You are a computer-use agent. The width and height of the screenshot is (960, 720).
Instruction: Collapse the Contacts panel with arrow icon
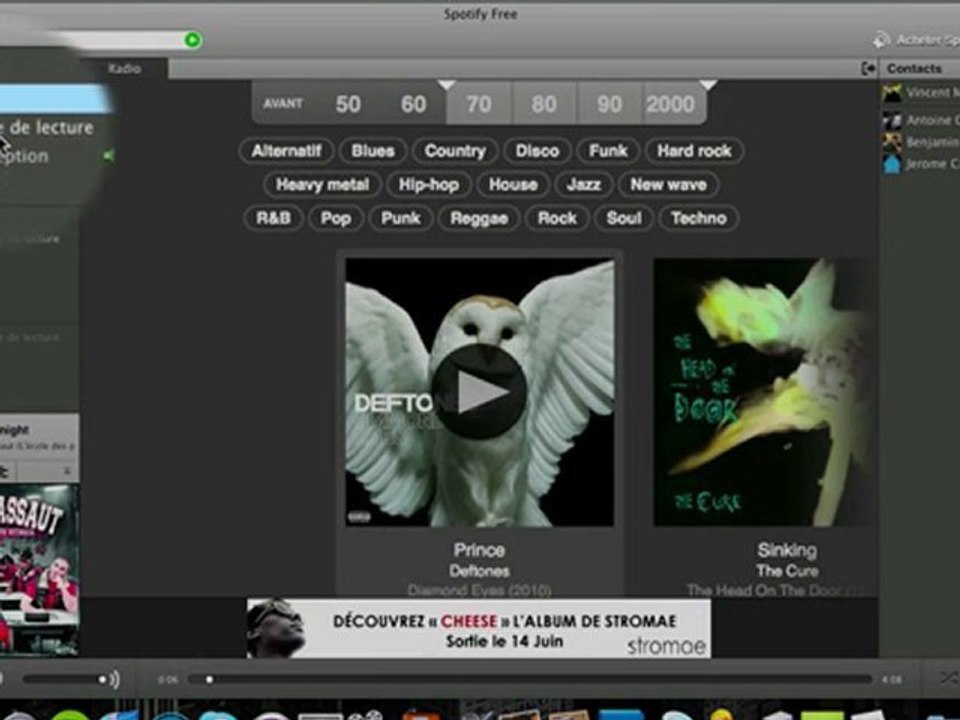(x=868, y=69)
